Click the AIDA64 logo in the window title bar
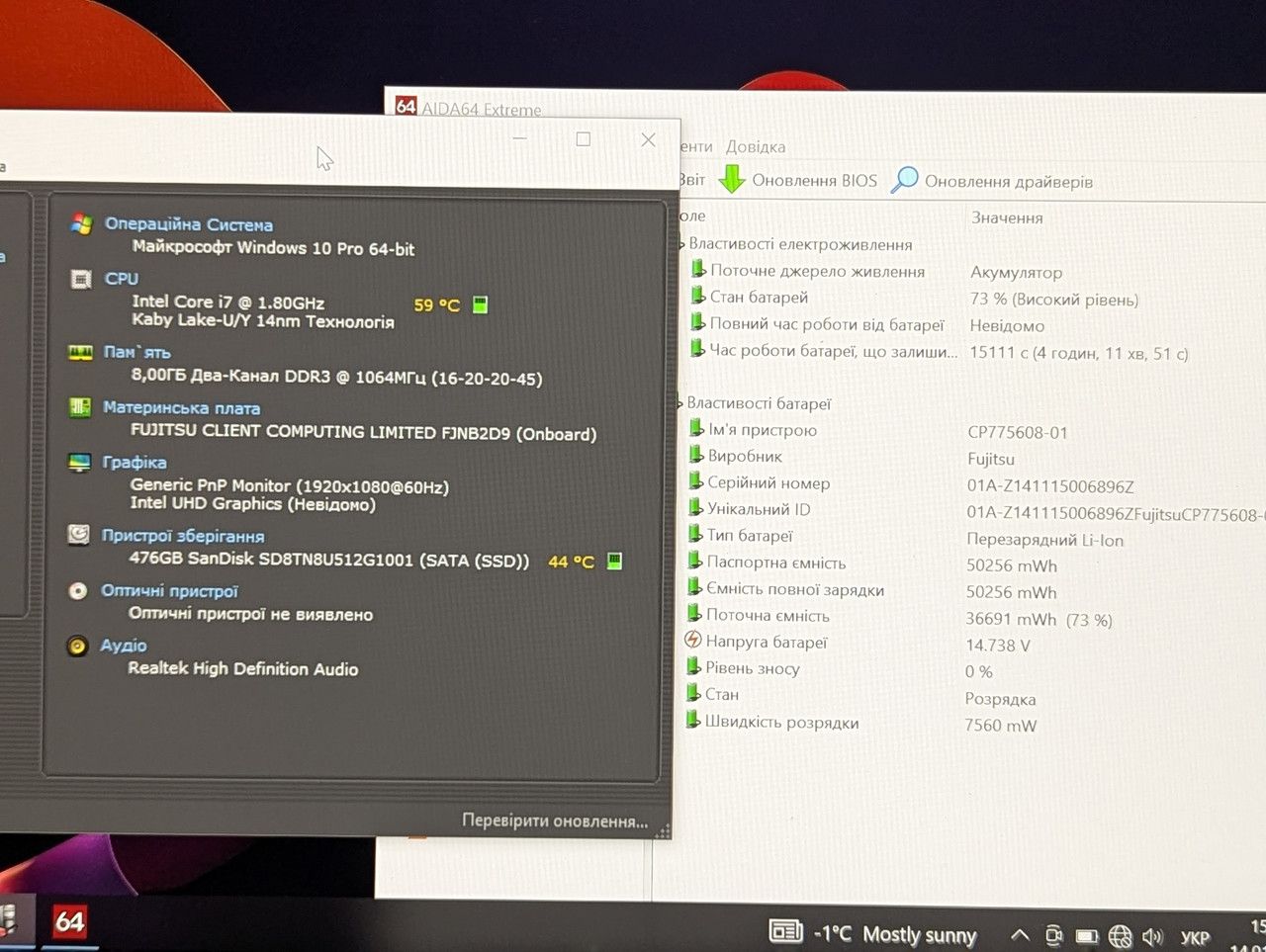 coord(406,106)
